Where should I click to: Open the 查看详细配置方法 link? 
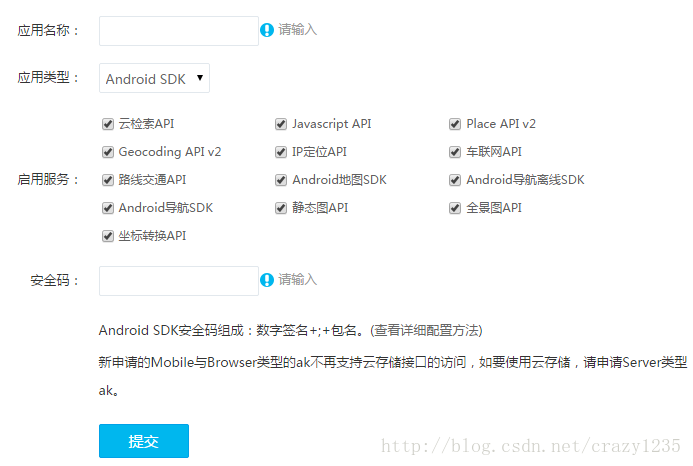426,330
